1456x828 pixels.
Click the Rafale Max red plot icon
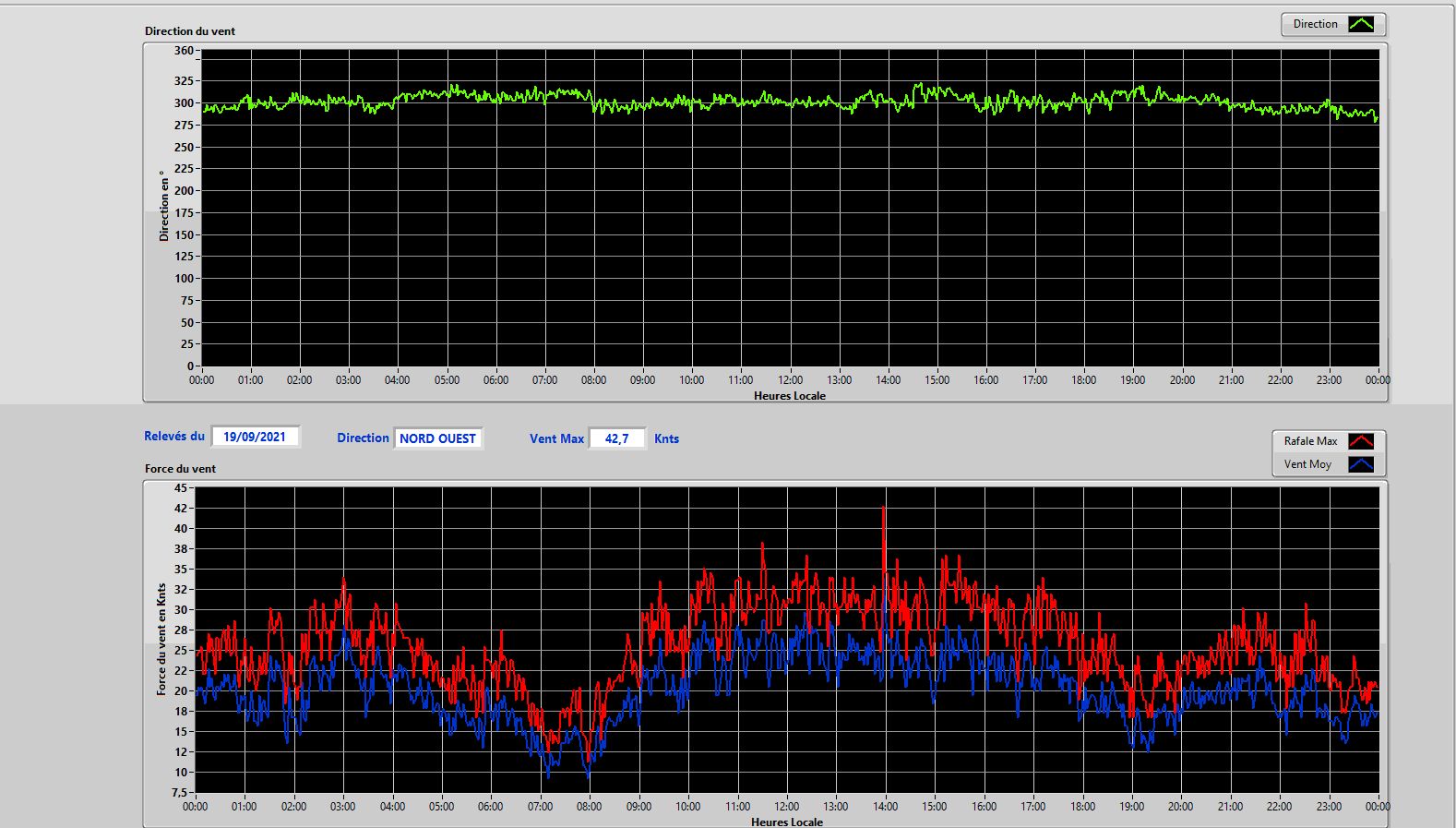click(1361, 441)
